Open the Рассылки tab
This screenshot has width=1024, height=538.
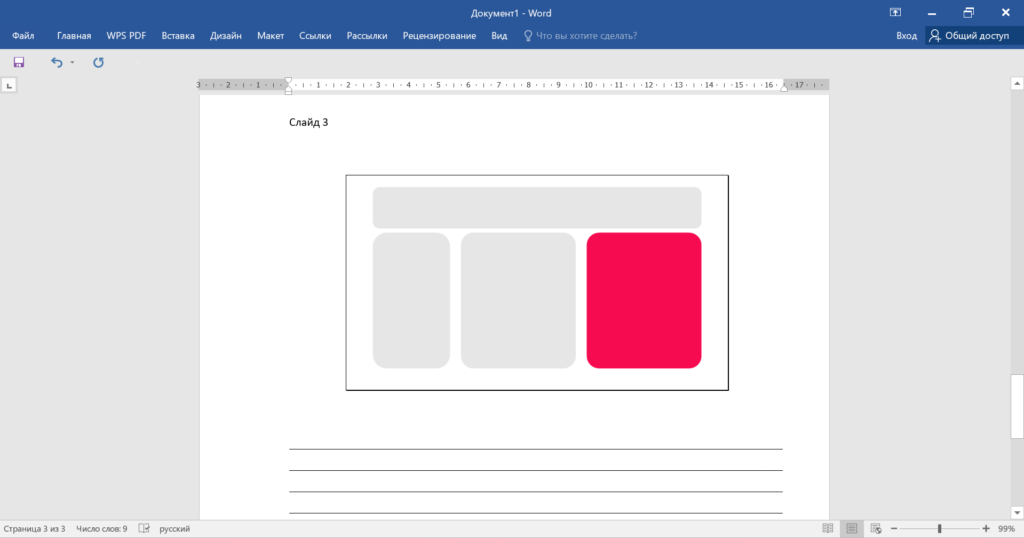(366, 36)
